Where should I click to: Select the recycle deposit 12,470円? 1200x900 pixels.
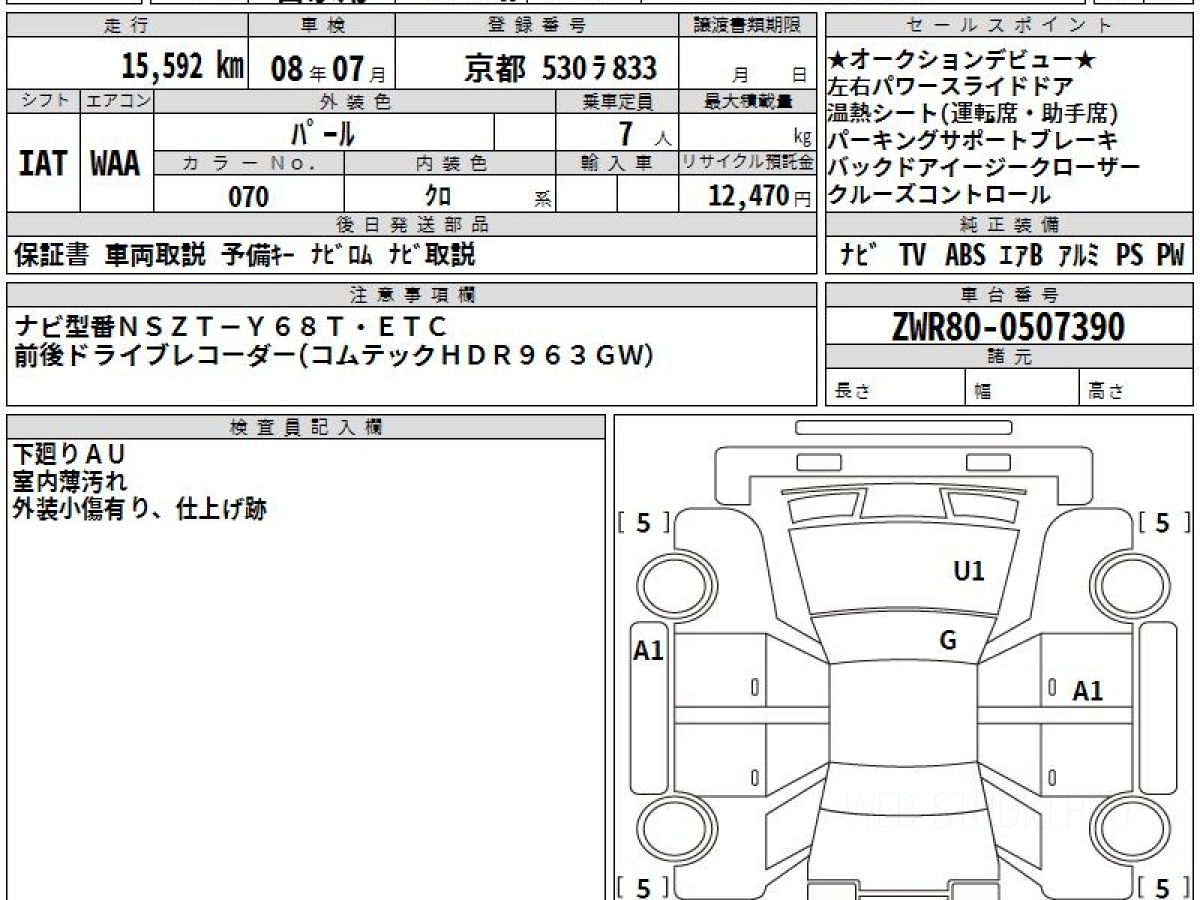click(760, 197)
